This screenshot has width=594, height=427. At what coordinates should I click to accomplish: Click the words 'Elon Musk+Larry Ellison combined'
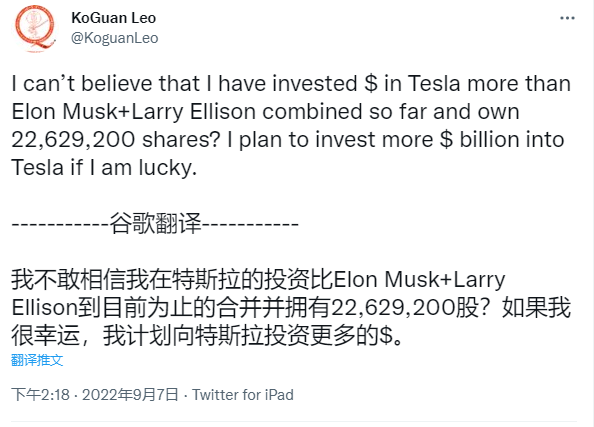[187, 112]
